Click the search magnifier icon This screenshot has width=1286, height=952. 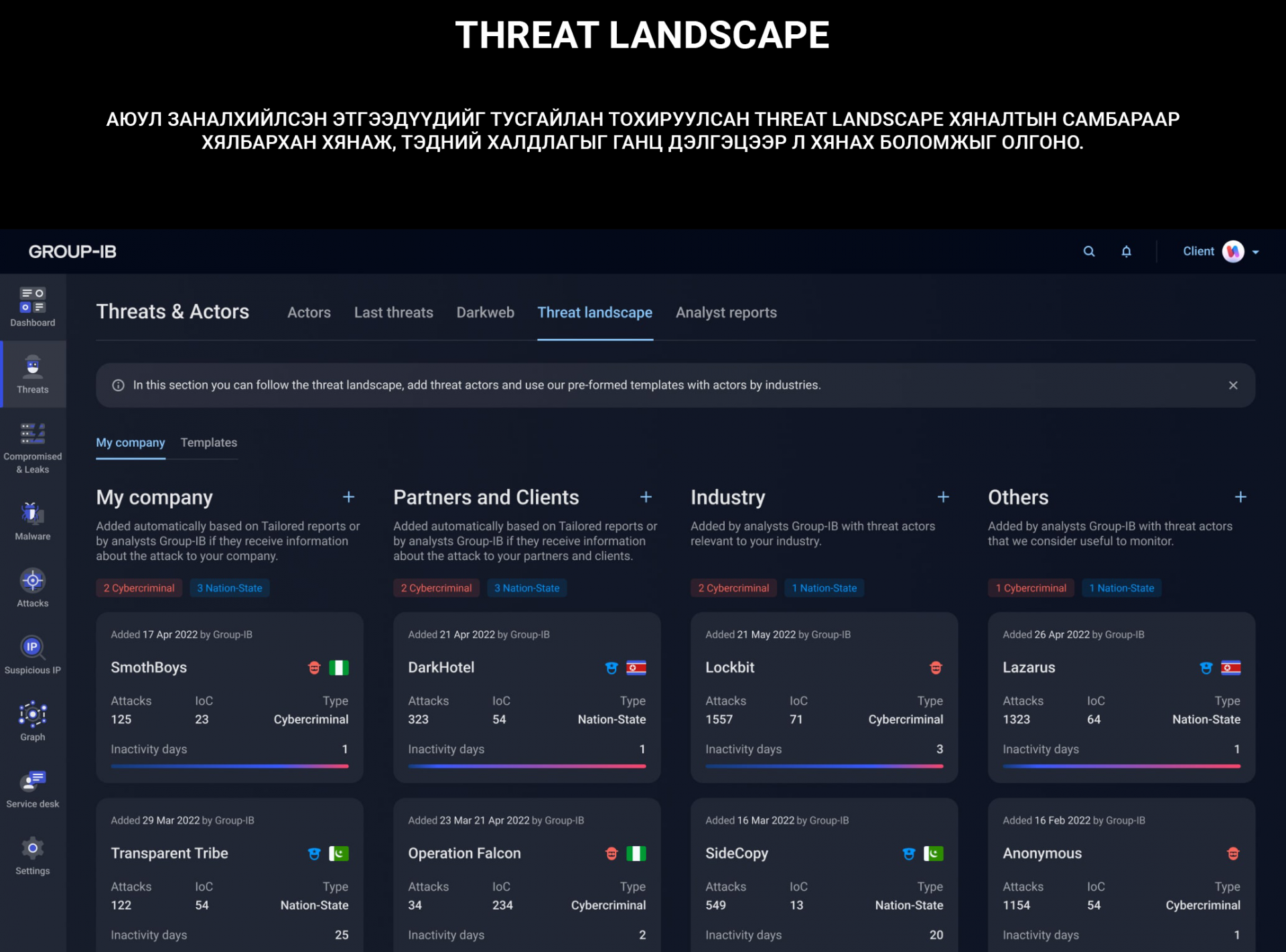(x=1089, y=251)
